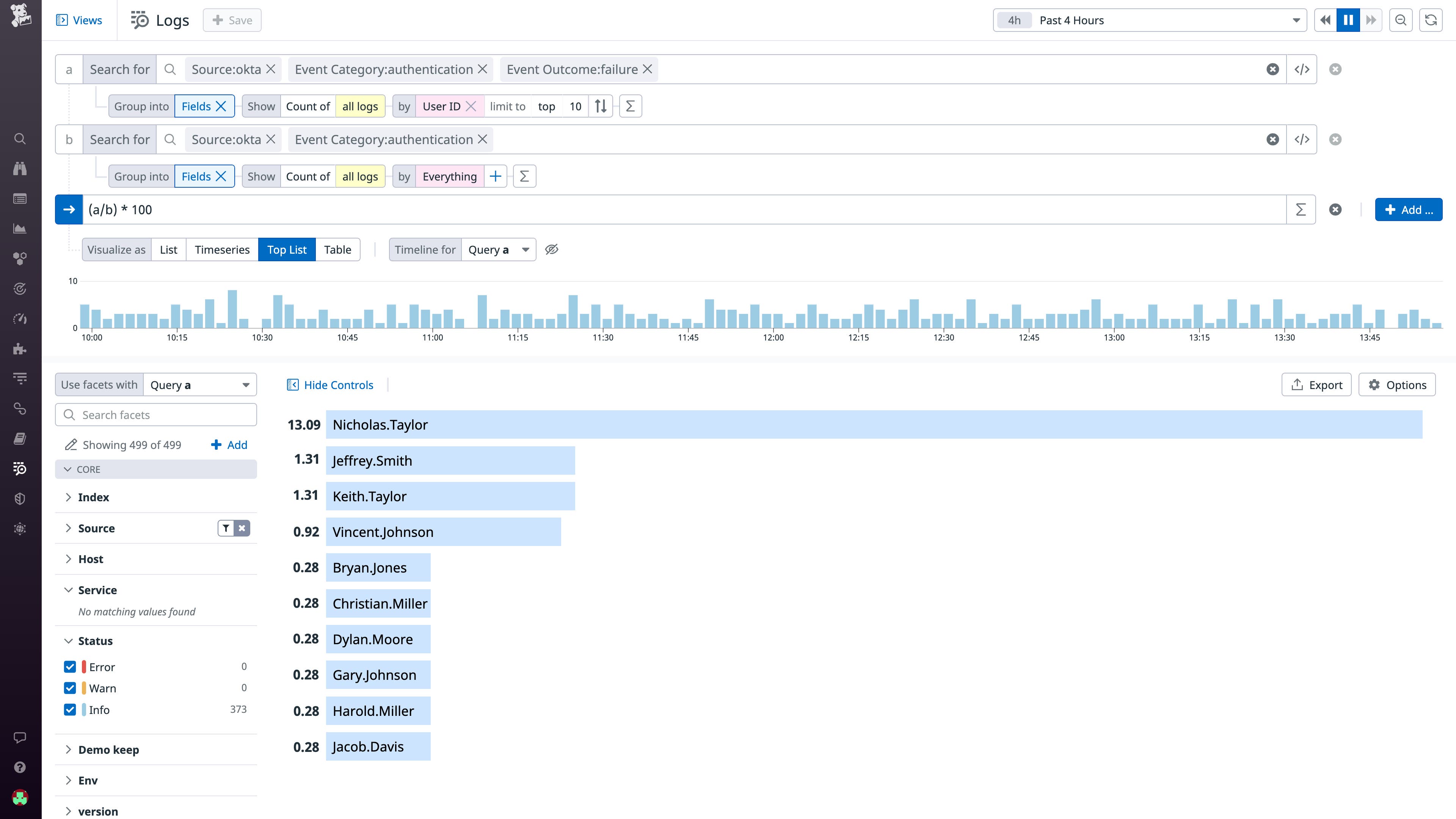1456x819 pixels.
Task: Open code view for query a using </> icon
Action: coord(1302,69)
